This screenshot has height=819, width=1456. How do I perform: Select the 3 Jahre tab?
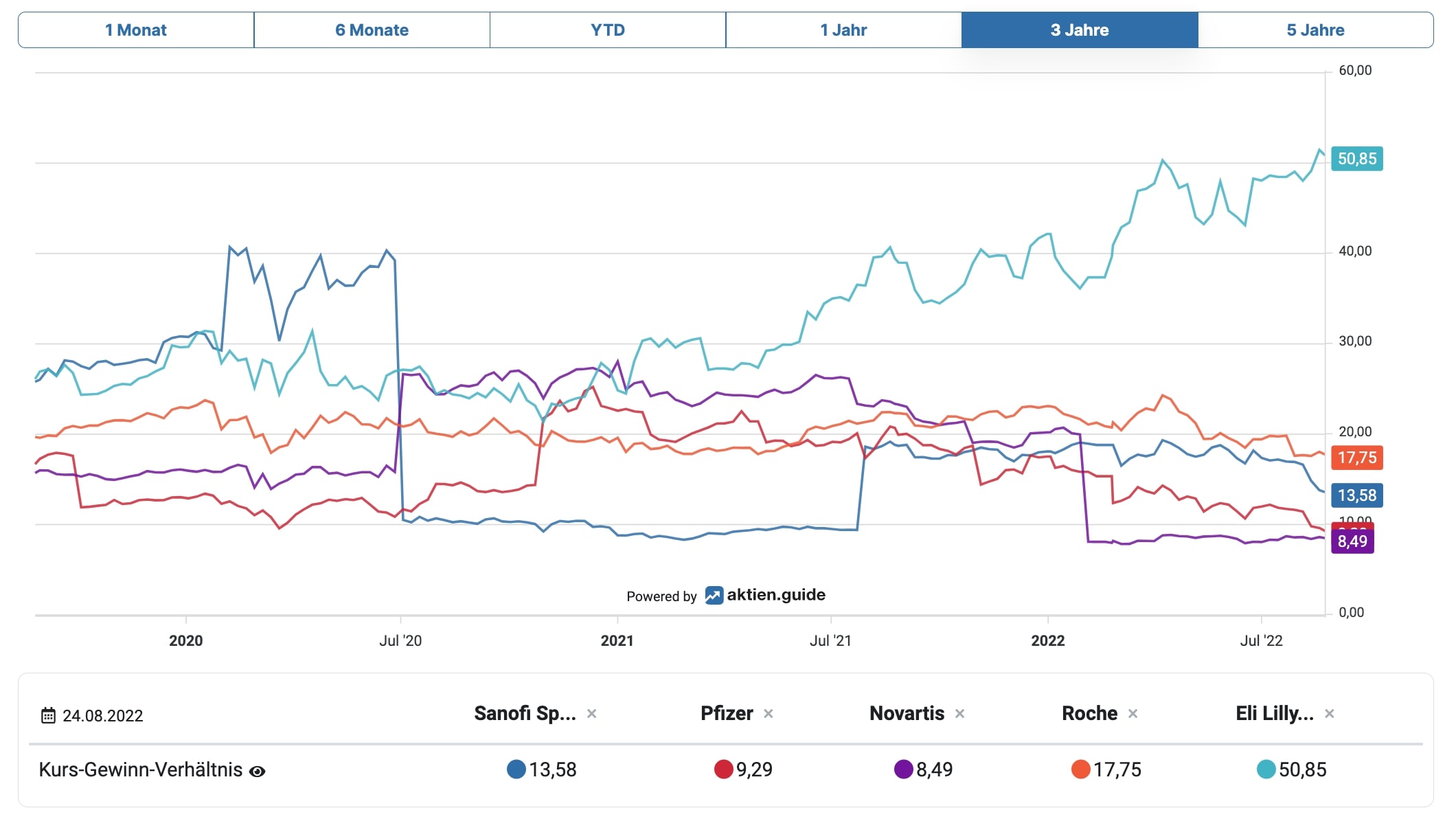point(1080,30)
